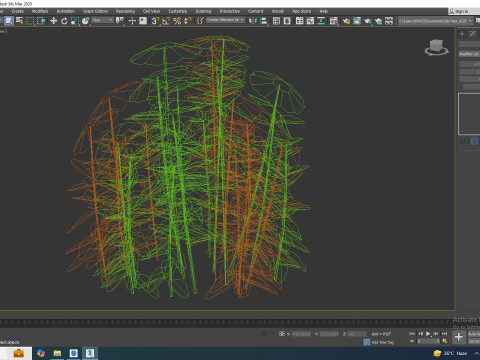
Task: Open Edit Named Selection Sets
Action: pos(200,21)
